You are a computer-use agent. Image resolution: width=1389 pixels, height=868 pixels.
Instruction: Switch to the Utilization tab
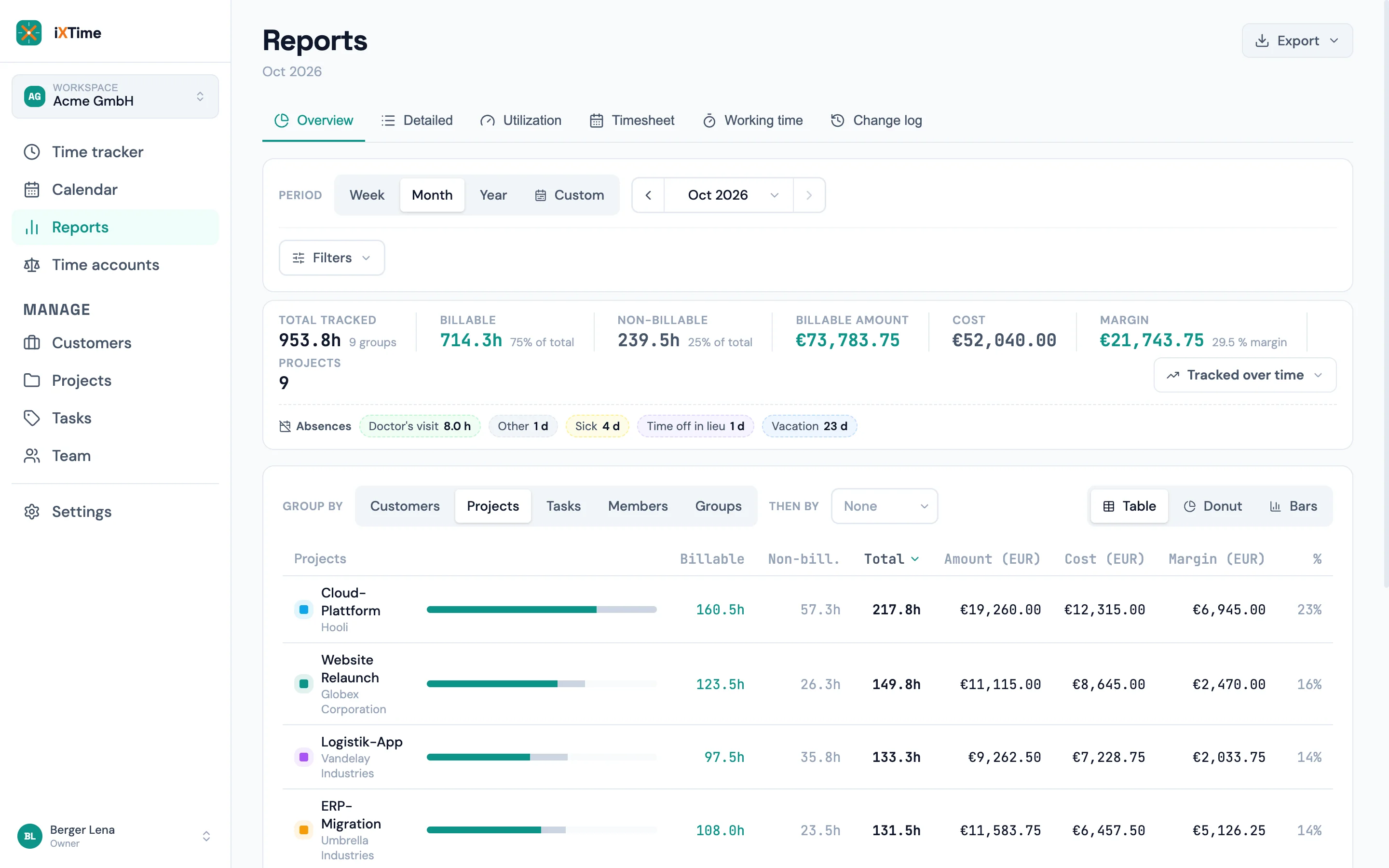[520, 121]
